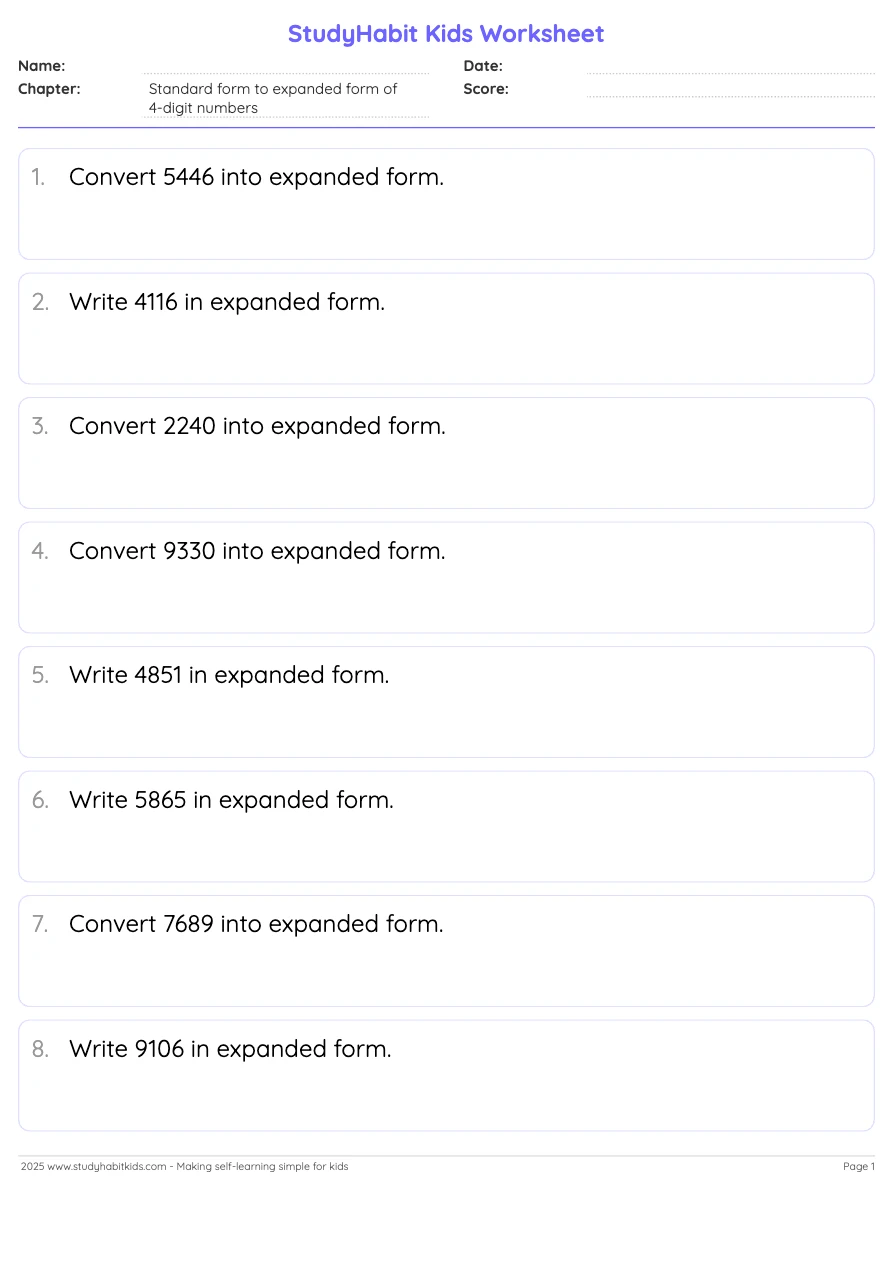
Task: Click the answer area for question 8
Action: tap(446, 1097)
